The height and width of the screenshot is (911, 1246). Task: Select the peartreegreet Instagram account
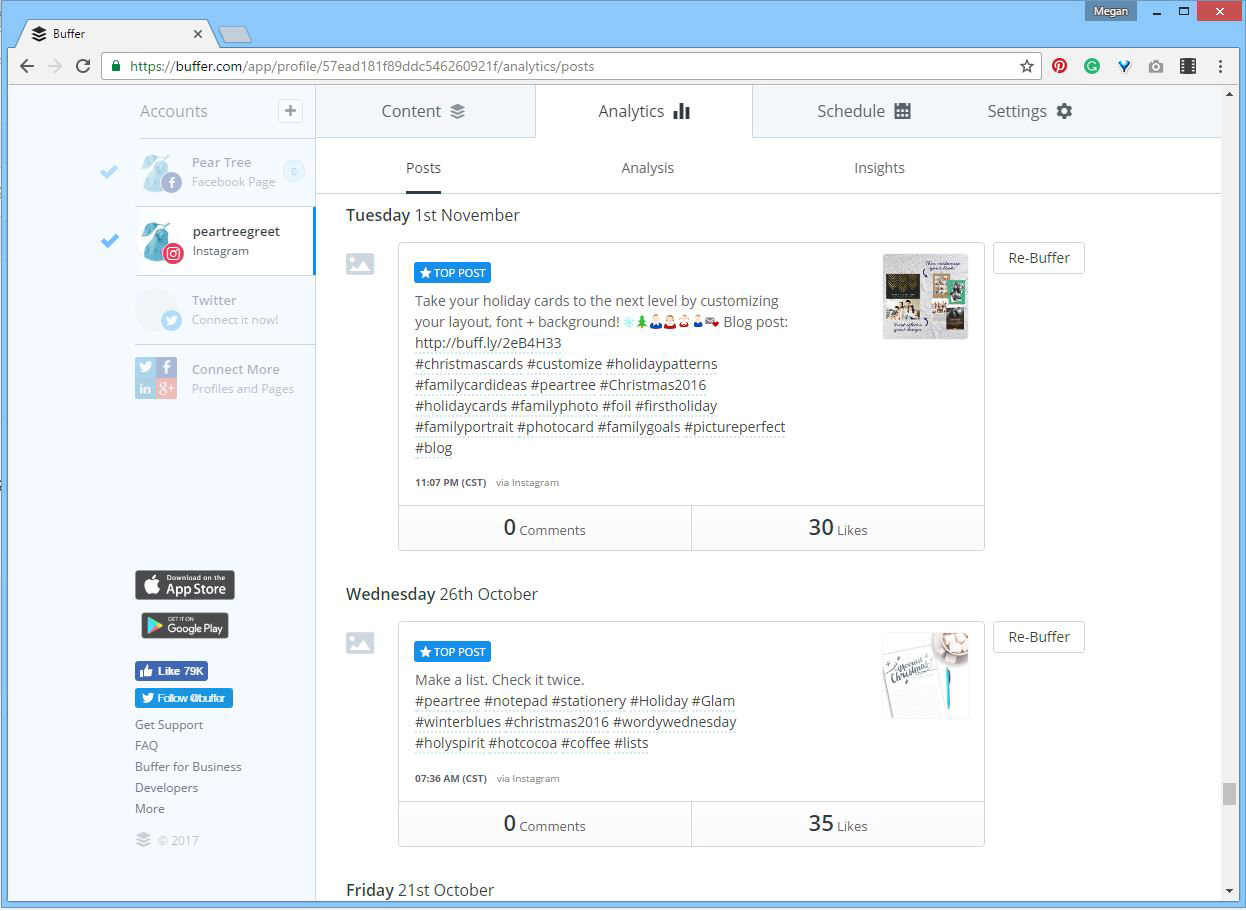click(225, 241)
